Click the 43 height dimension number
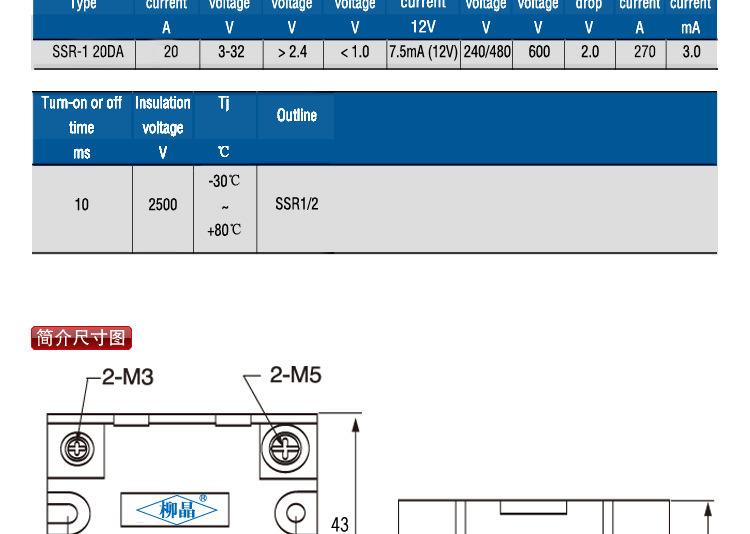Screen dimensions: 750x534 340,523
